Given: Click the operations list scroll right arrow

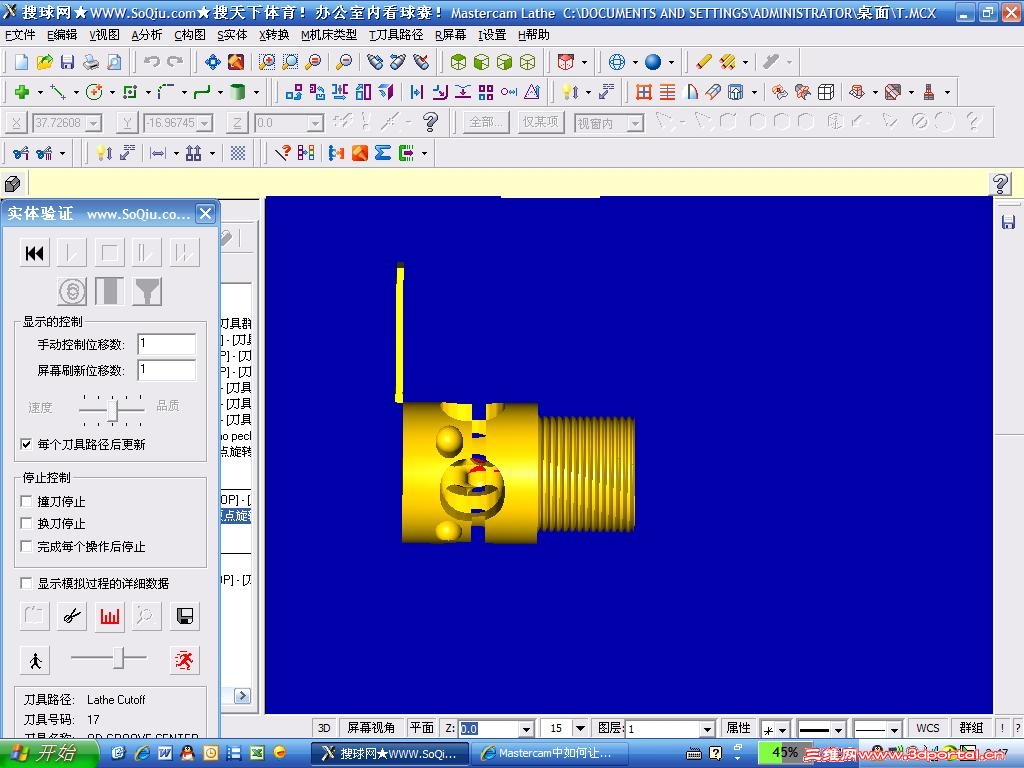Looking at the screenshot, I should [x=242, y=696].
